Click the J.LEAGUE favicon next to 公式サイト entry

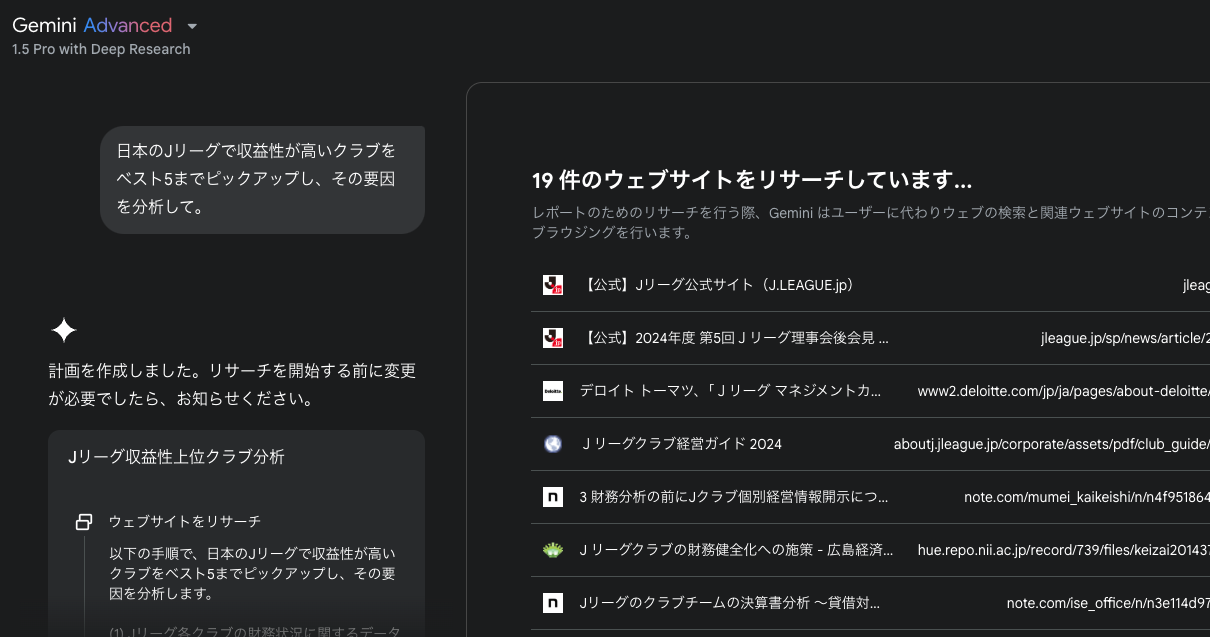point(553,284)
